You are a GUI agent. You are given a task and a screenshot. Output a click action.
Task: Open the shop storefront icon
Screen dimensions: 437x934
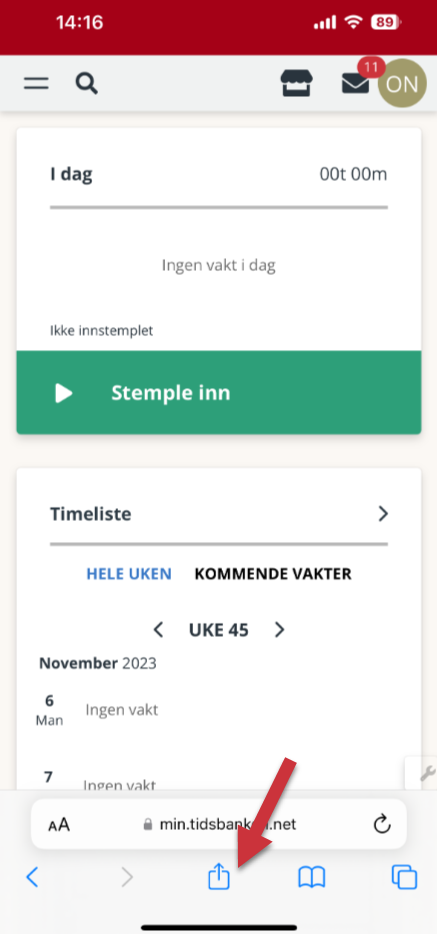coord(297,84)
